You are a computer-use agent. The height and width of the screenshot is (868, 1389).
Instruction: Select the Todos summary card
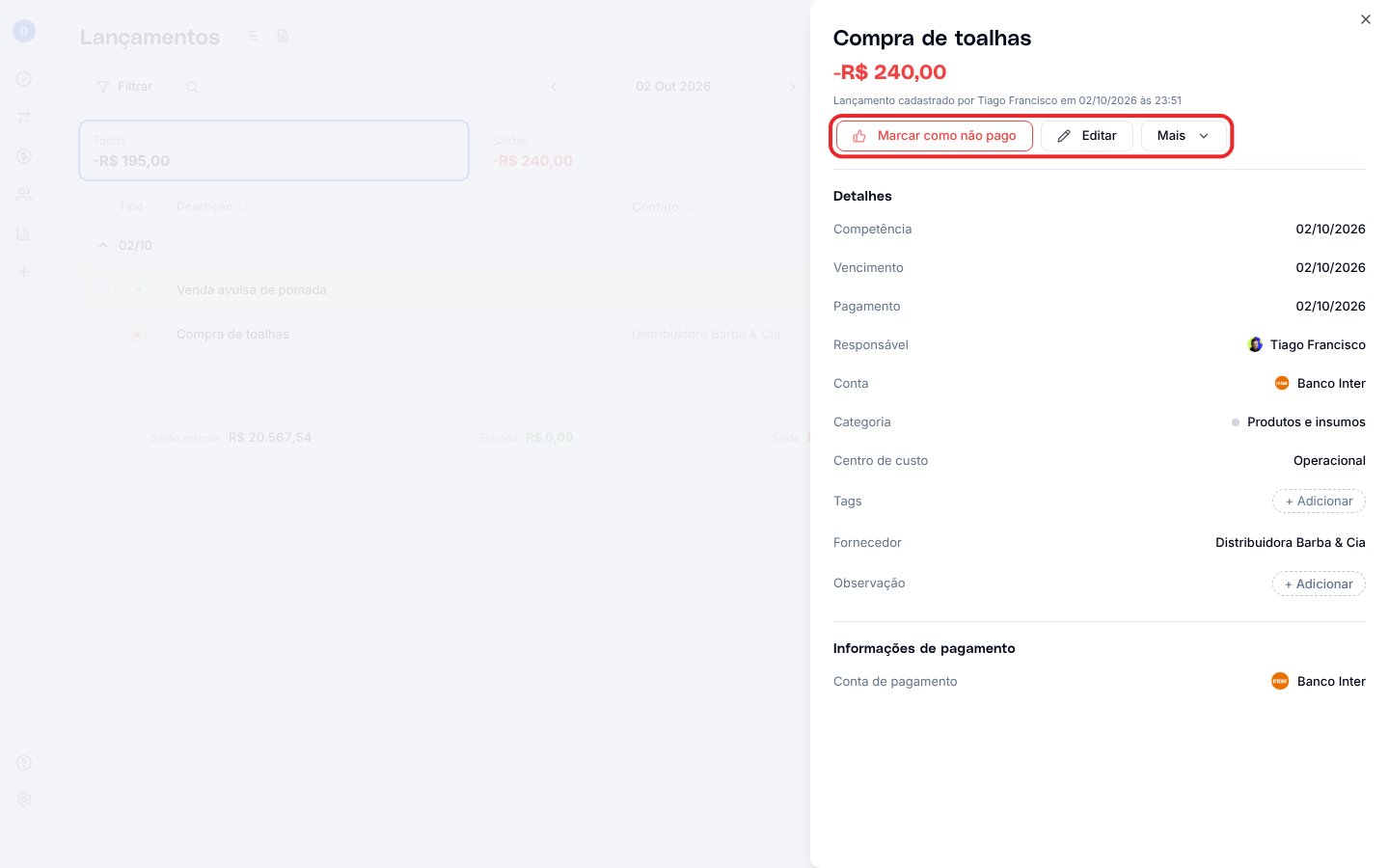point(274,150)
